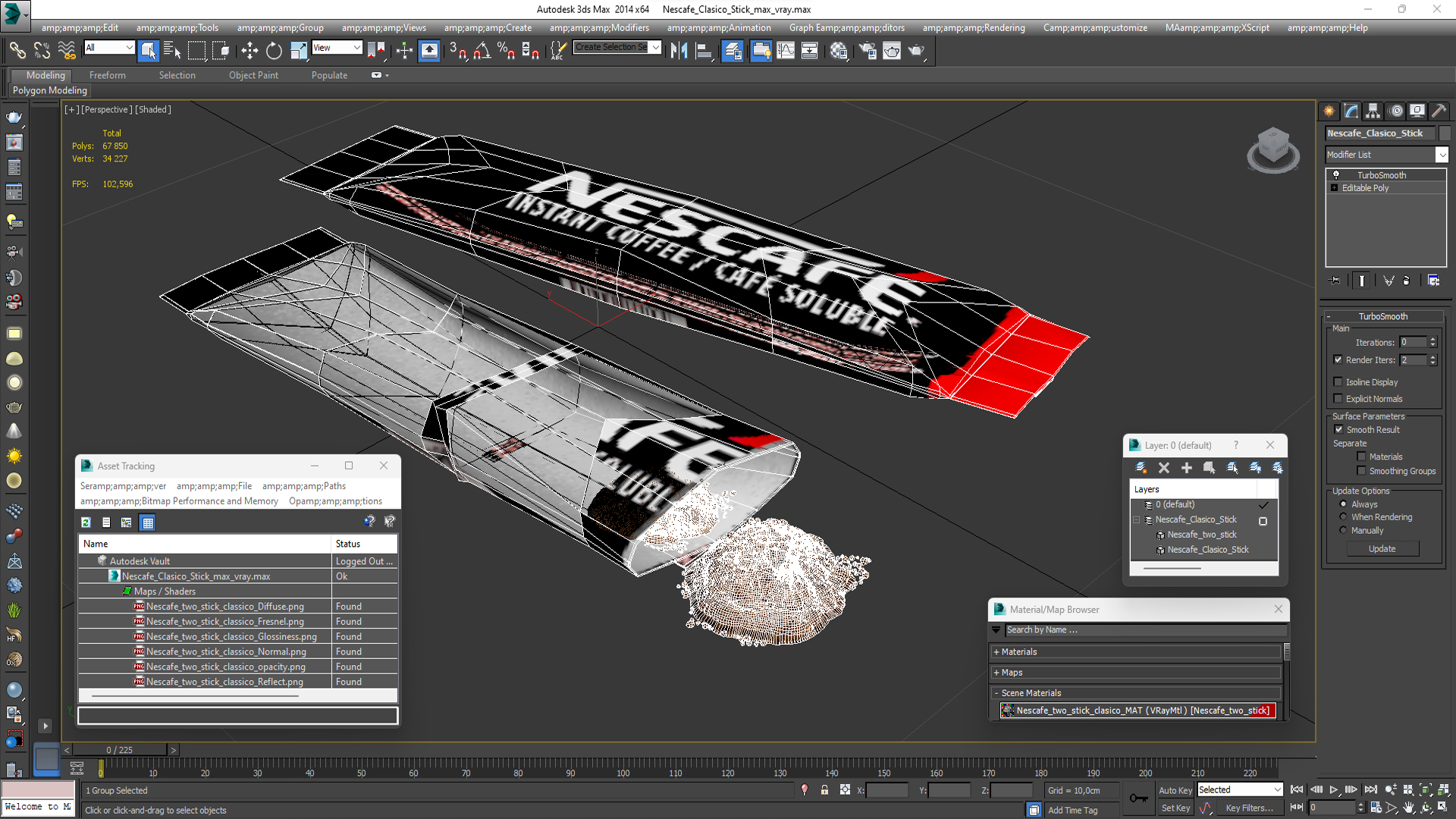Activate Select and Move tool
Screen dimensions: 1456x819
249,51
